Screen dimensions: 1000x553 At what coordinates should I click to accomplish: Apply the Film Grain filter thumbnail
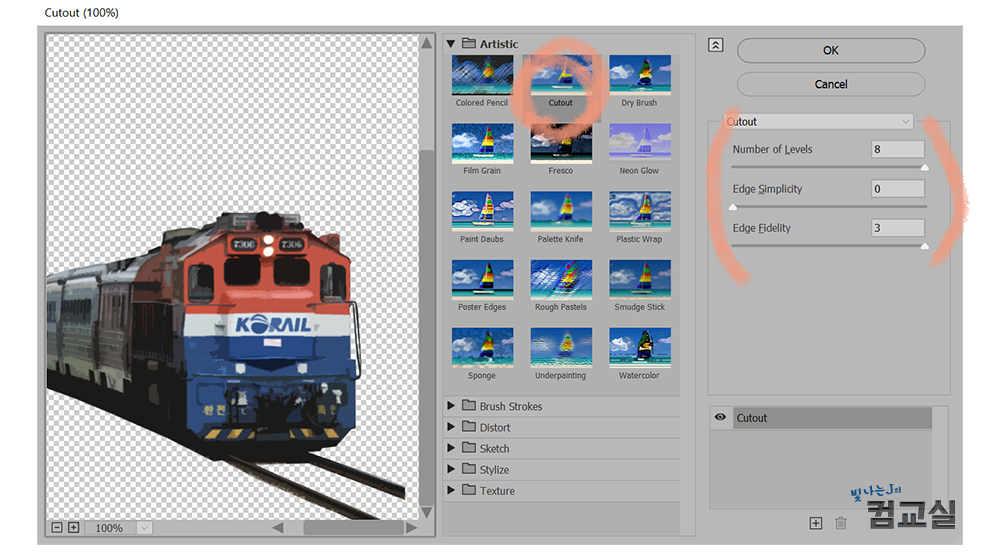(482, 144)
